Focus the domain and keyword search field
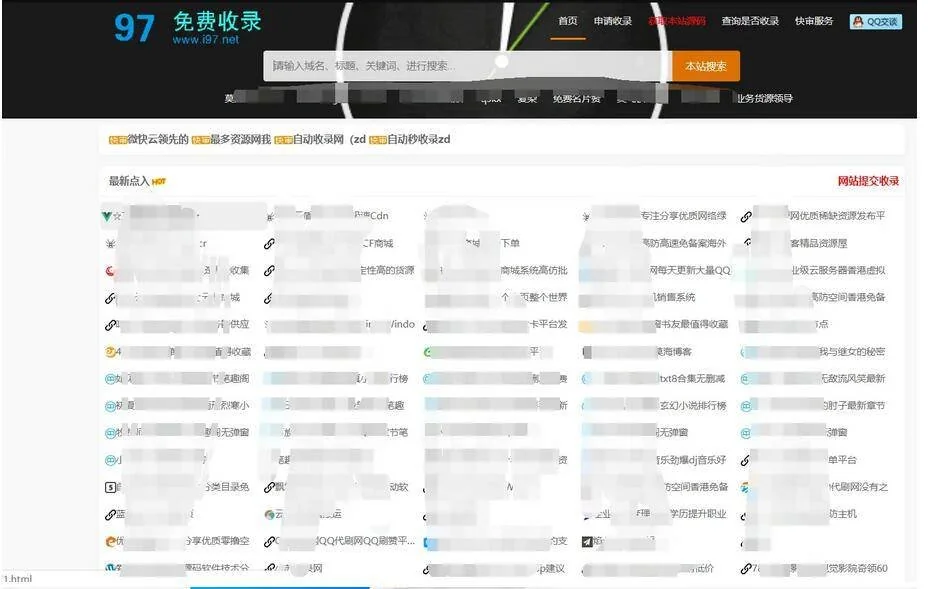The height and width of the screenshot is (589, 930). (x=465, y=66)
